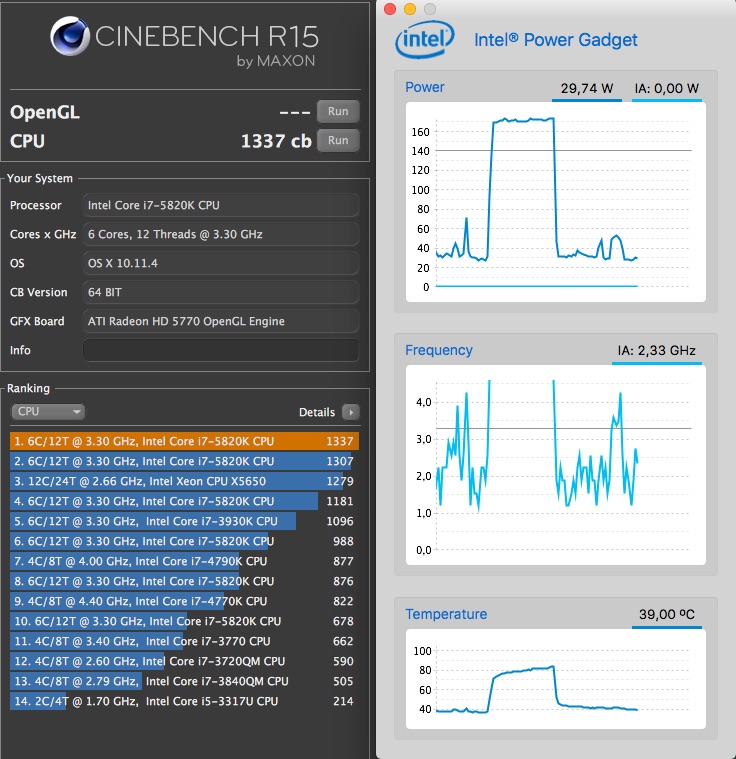Click the Power graph area

[555, 202]
